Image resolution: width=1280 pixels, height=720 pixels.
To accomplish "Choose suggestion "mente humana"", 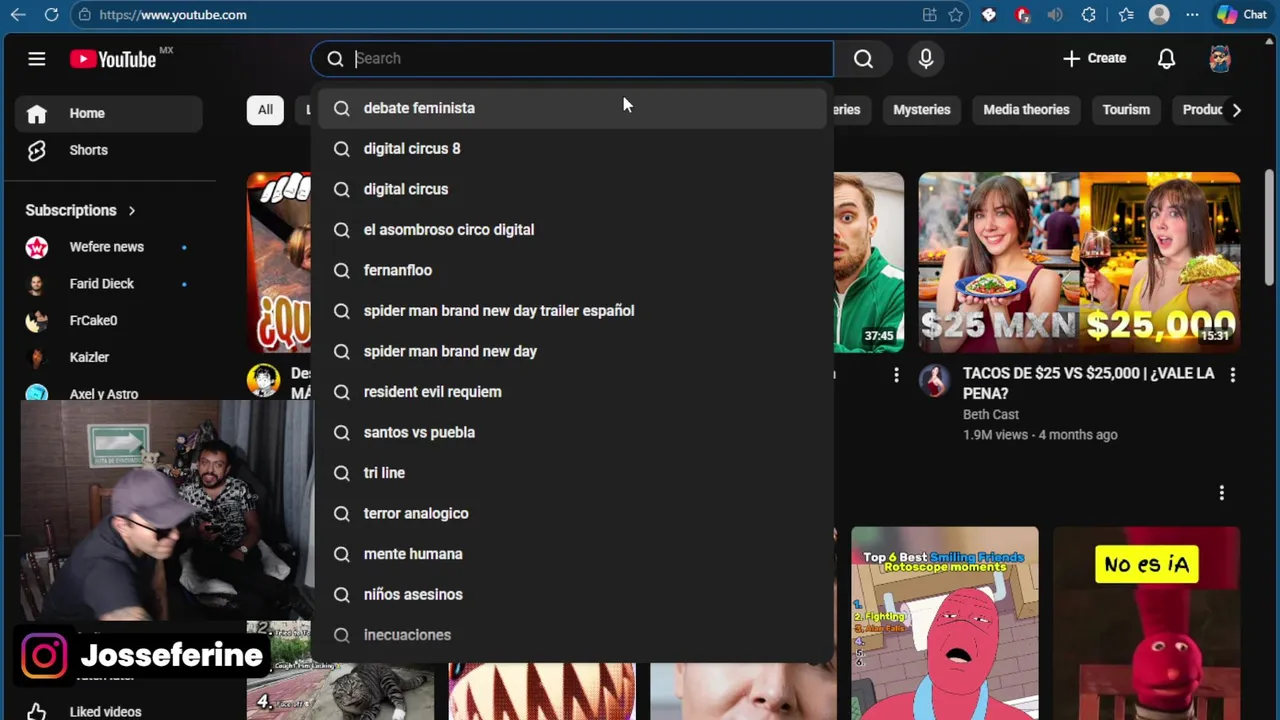I will [572, 554].
